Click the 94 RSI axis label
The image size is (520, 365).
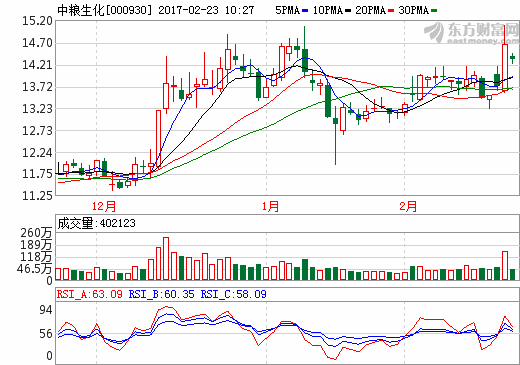pyautogui.click(x=46, y=310)
